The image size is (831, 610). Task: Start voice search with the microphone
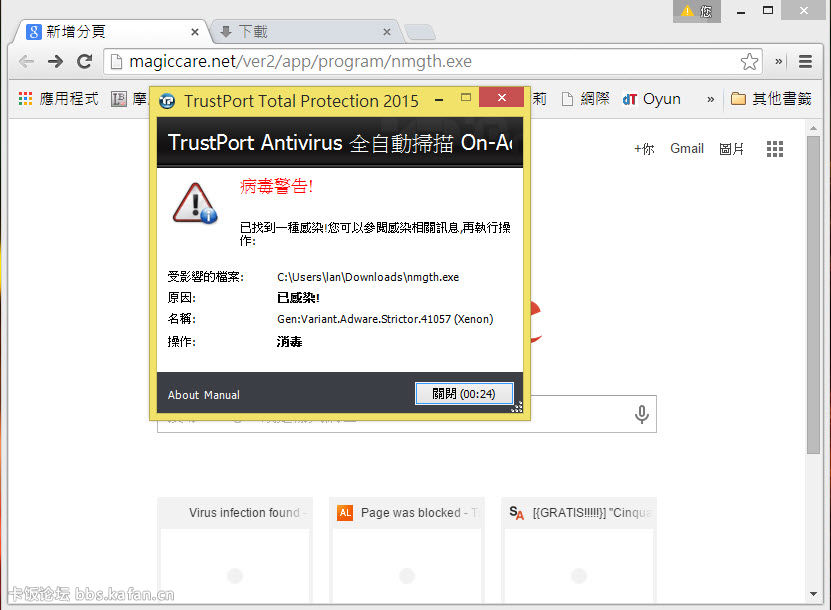click(642, 414)
